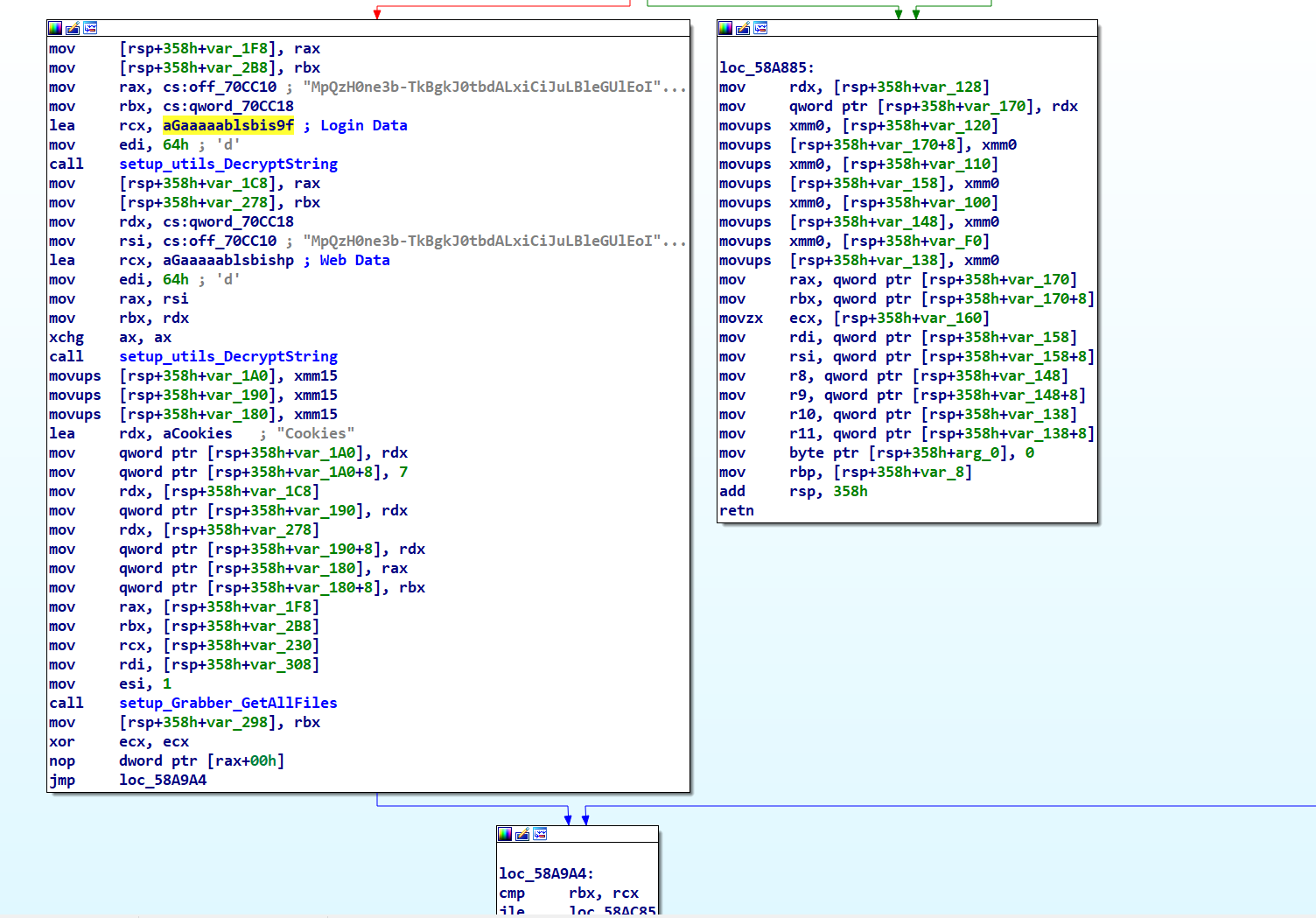The width and height of the screenshot is (1316, 918).
Task: Click the graph group icon of the loc_58A885 block
Action: pos(760,28)
